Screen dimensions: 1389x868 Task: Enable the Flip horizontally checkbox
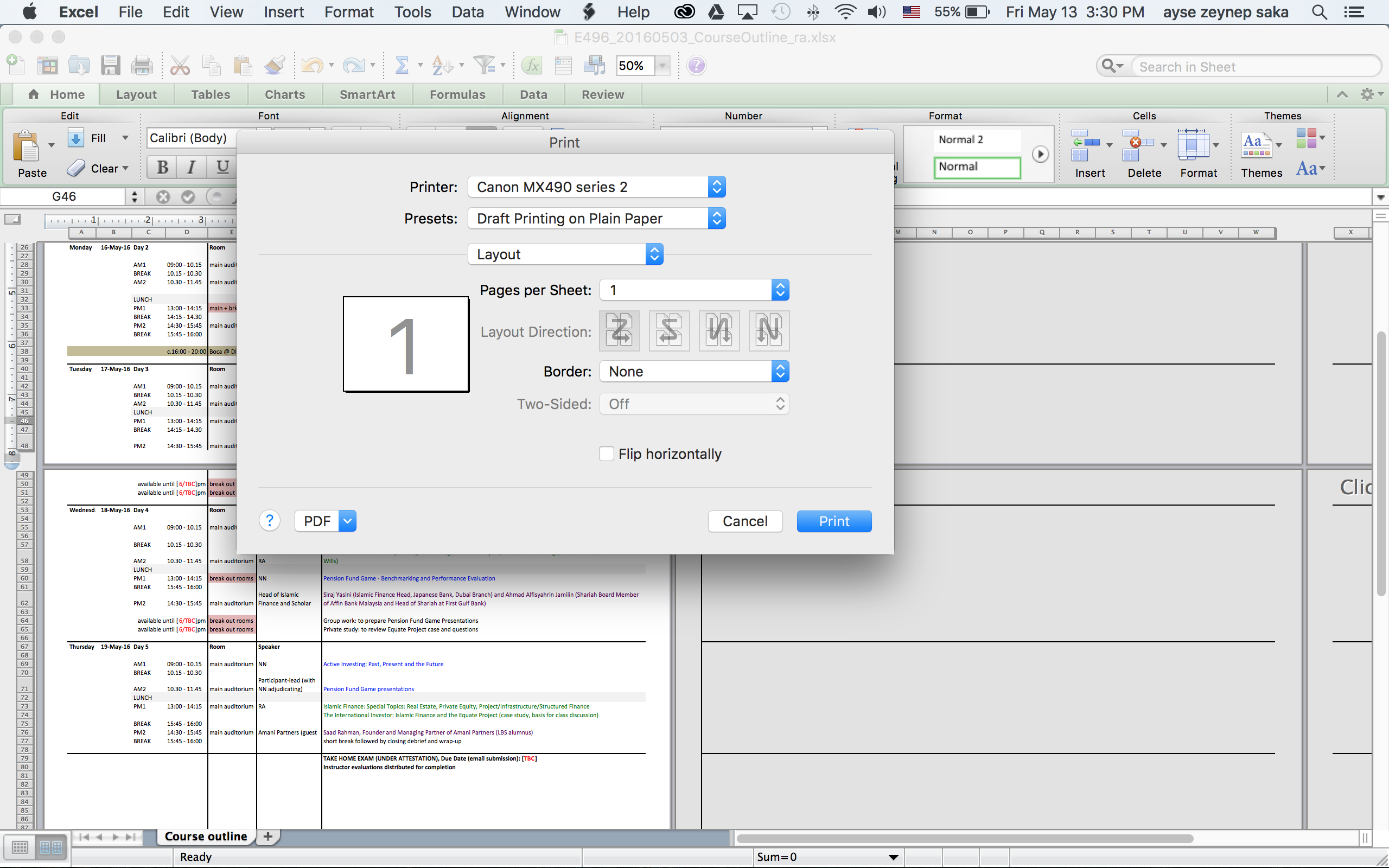pos(606,454)
